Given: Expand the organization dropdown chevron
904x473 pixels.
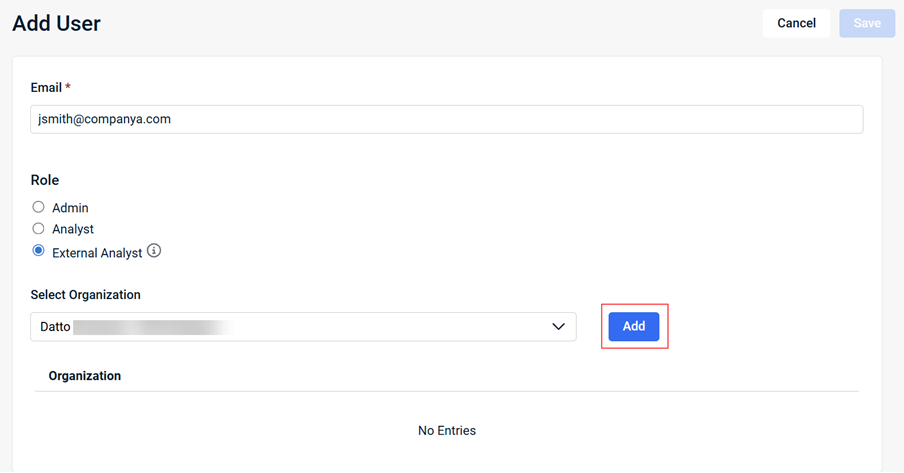Looking at the screenshot, I should point(558,327).
